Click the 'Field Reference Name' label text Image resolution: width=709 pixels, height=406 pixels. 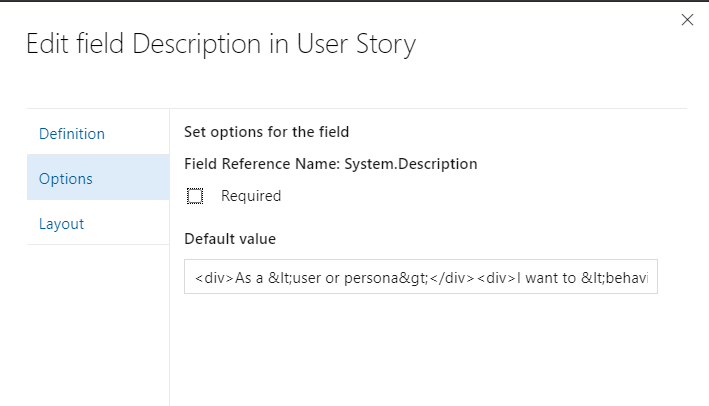262,163
